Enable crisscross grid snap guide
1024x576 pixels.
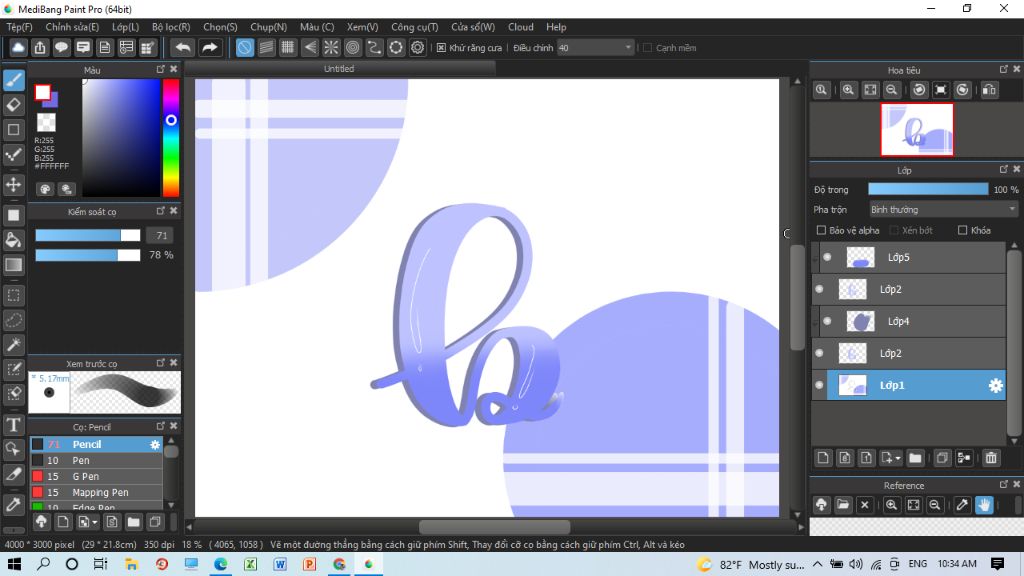point(287,48)
